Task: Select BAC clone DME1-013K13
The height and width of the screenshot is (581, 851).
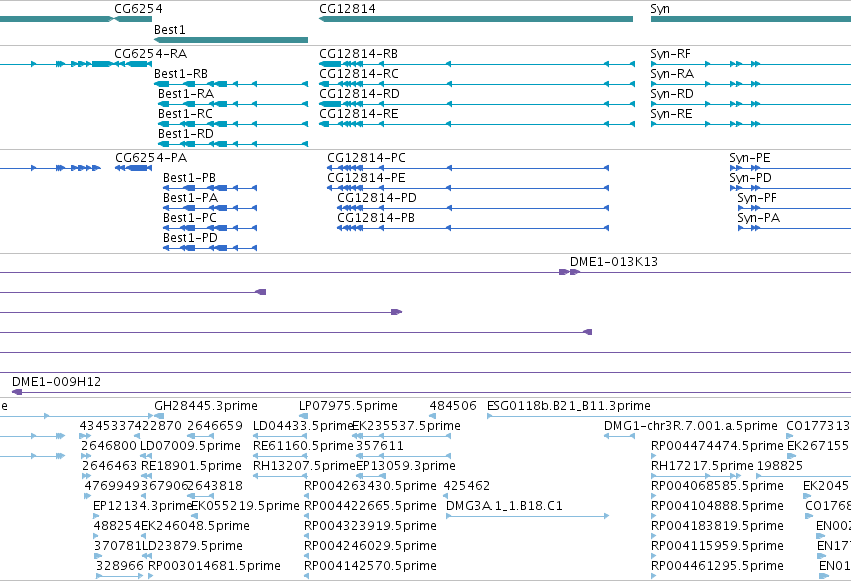Action: pos(613,262)
